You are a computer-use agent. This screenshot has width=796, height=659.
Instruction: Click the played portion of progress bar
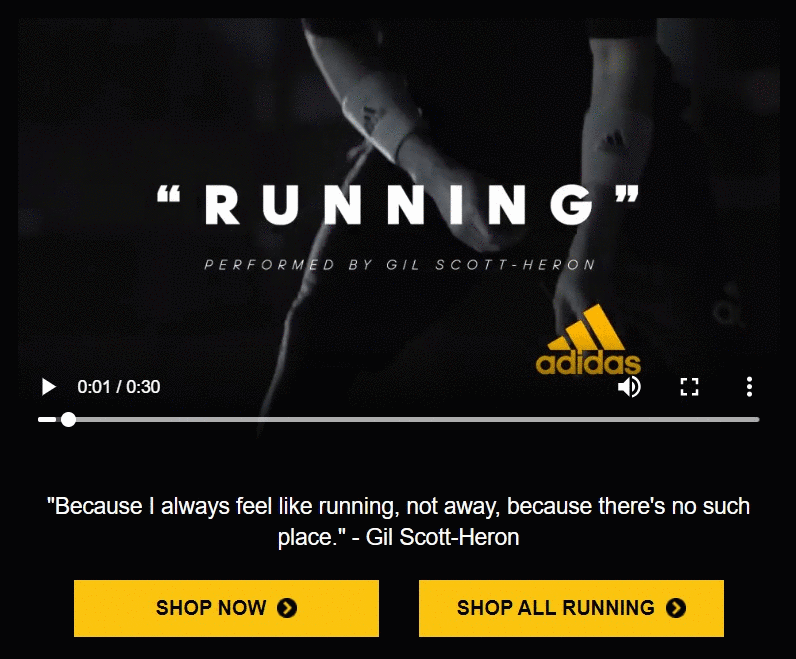(49, 419)
